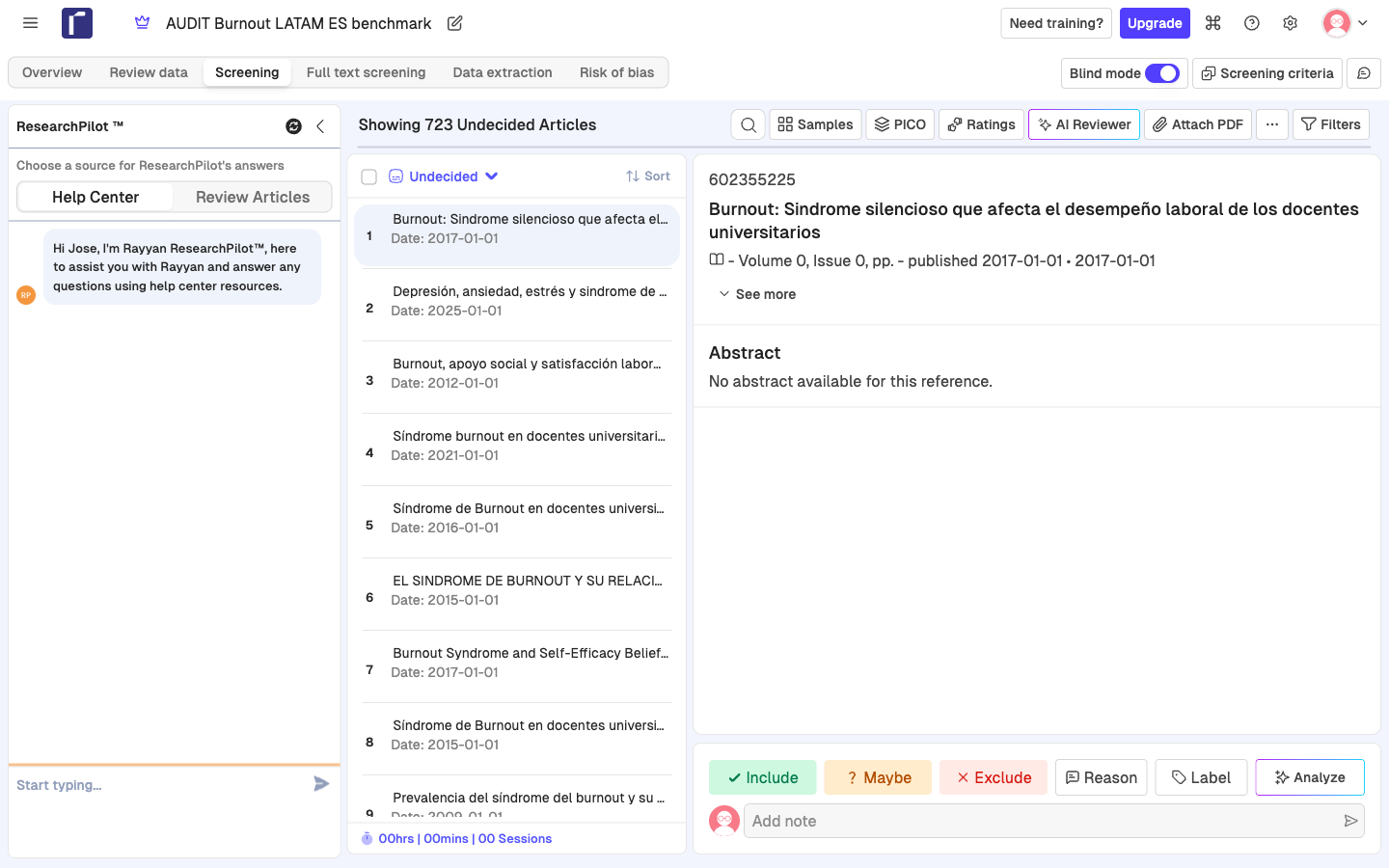Open Samples panel
The width and height of the screenshot is (1389, 868).
(815, 124)
